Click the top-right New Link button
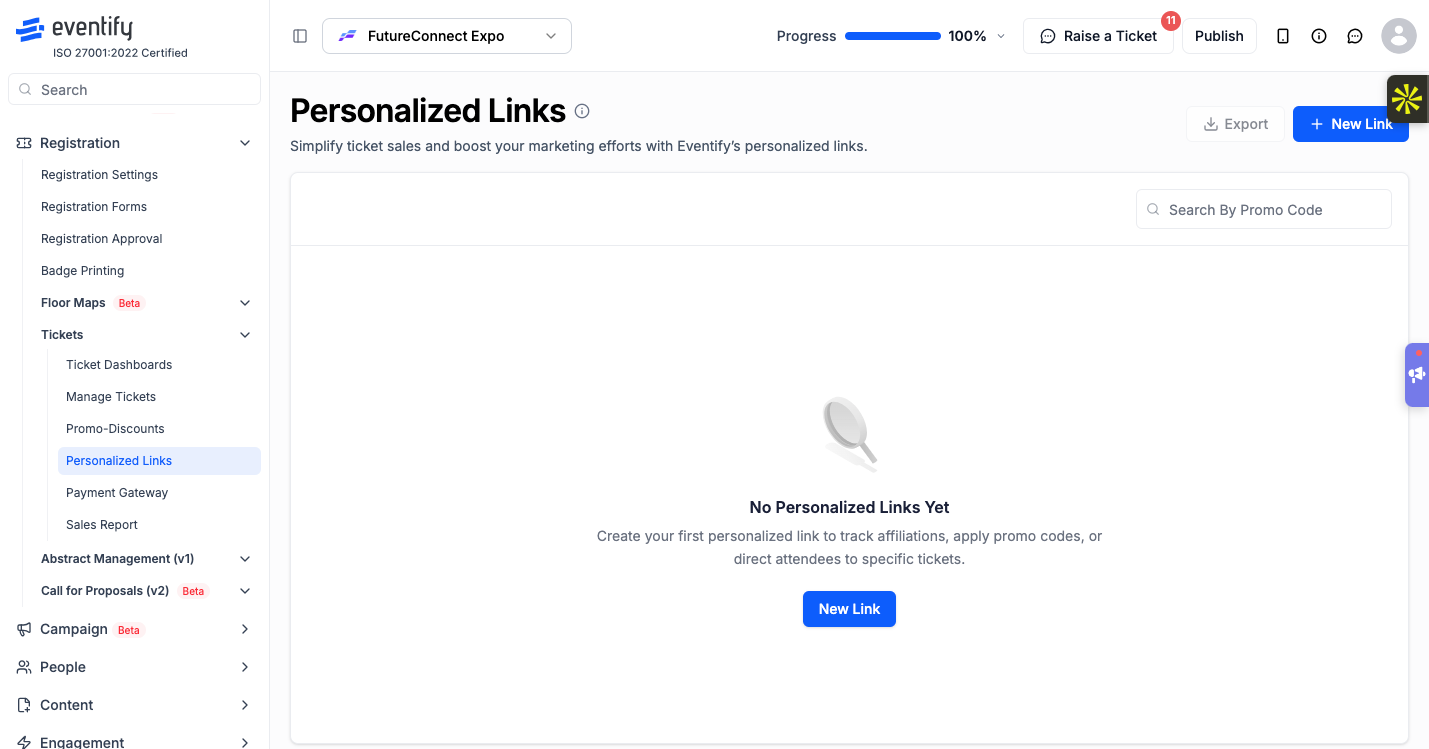Image resolution: width=1429 pixels, height=749 pixels. click(x=1350, y=124)
